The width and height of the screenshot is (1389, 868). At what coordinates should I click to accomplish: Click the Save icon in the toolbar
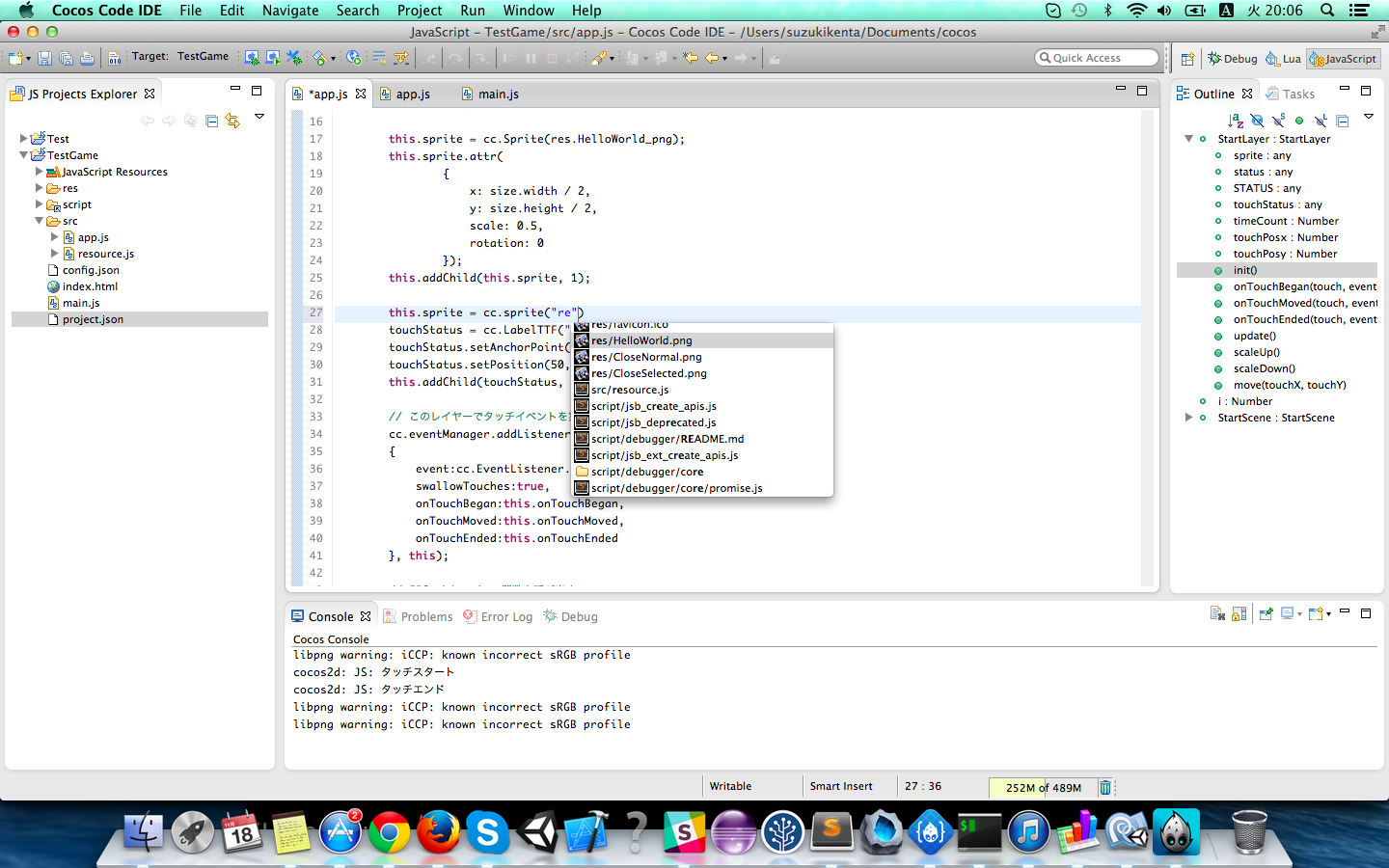44,58
